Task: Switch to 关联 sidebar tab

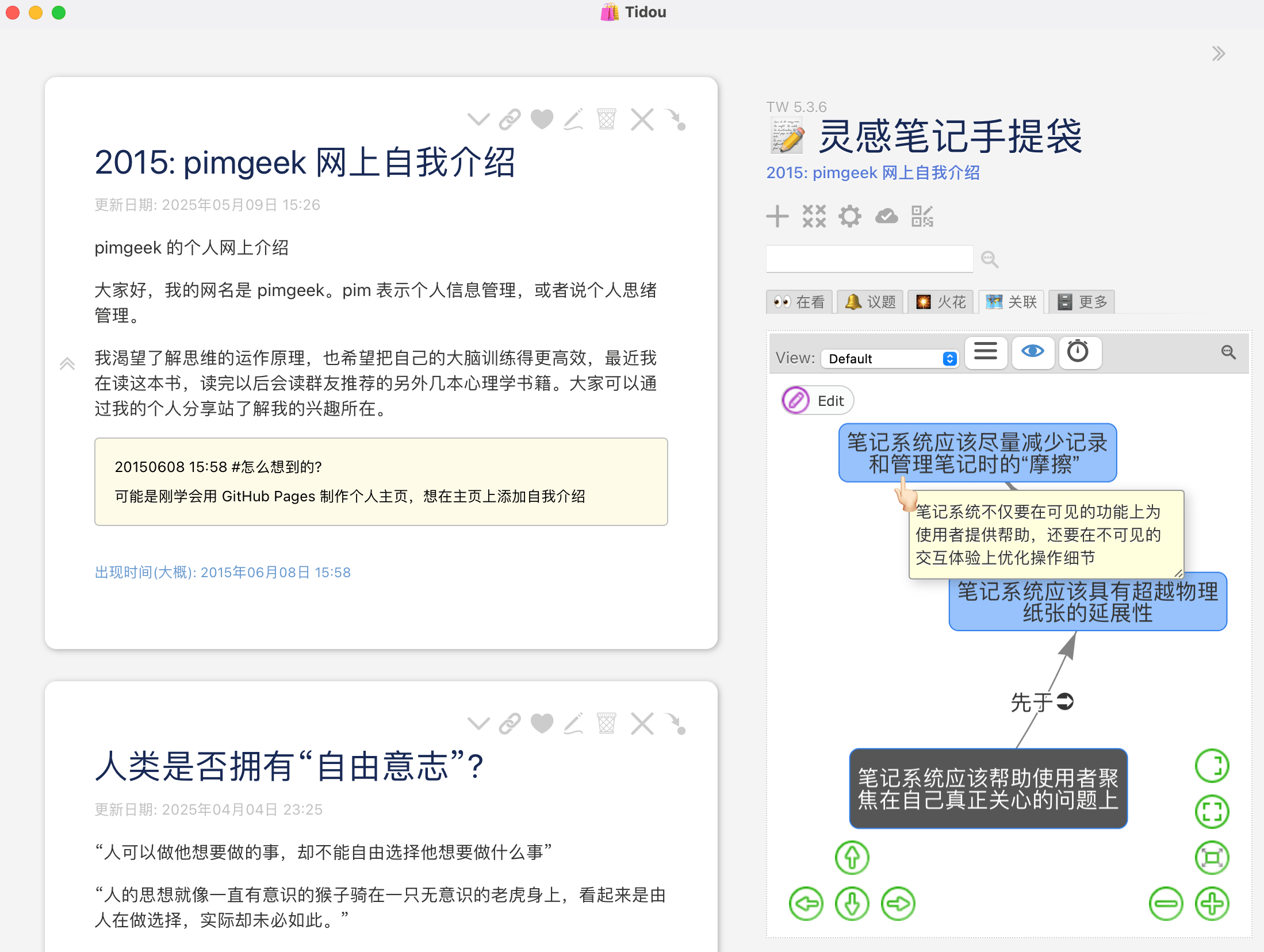Action: pyautogui.click(x=1011, y=302)
